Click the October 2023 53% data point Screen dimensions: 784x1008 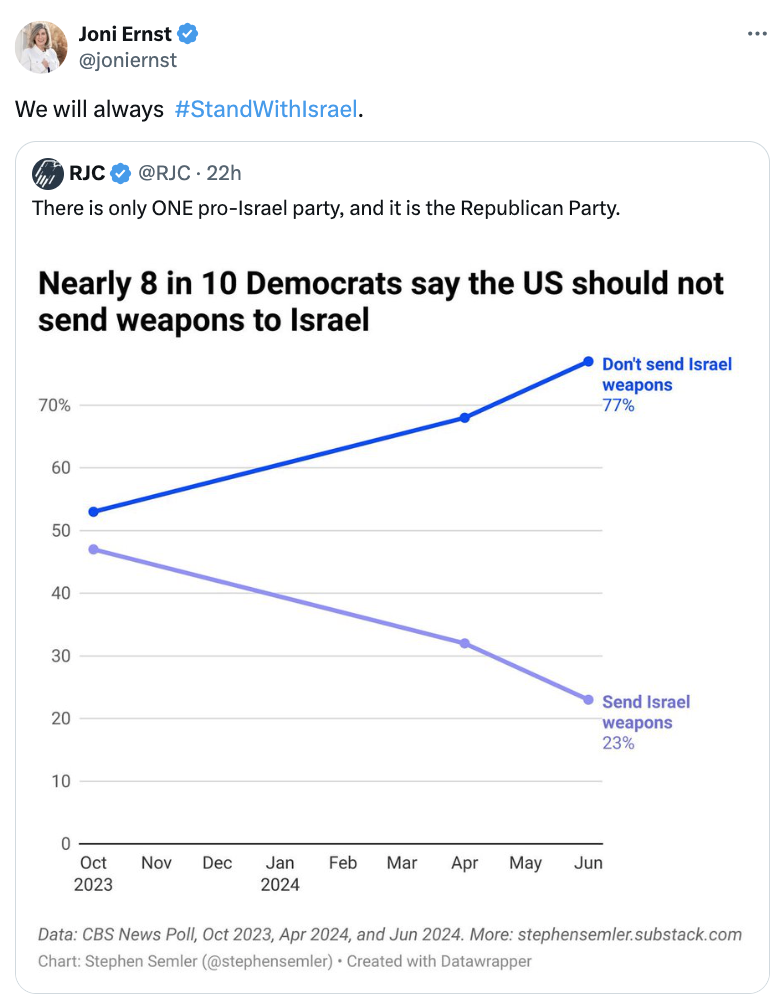[93, 511]
